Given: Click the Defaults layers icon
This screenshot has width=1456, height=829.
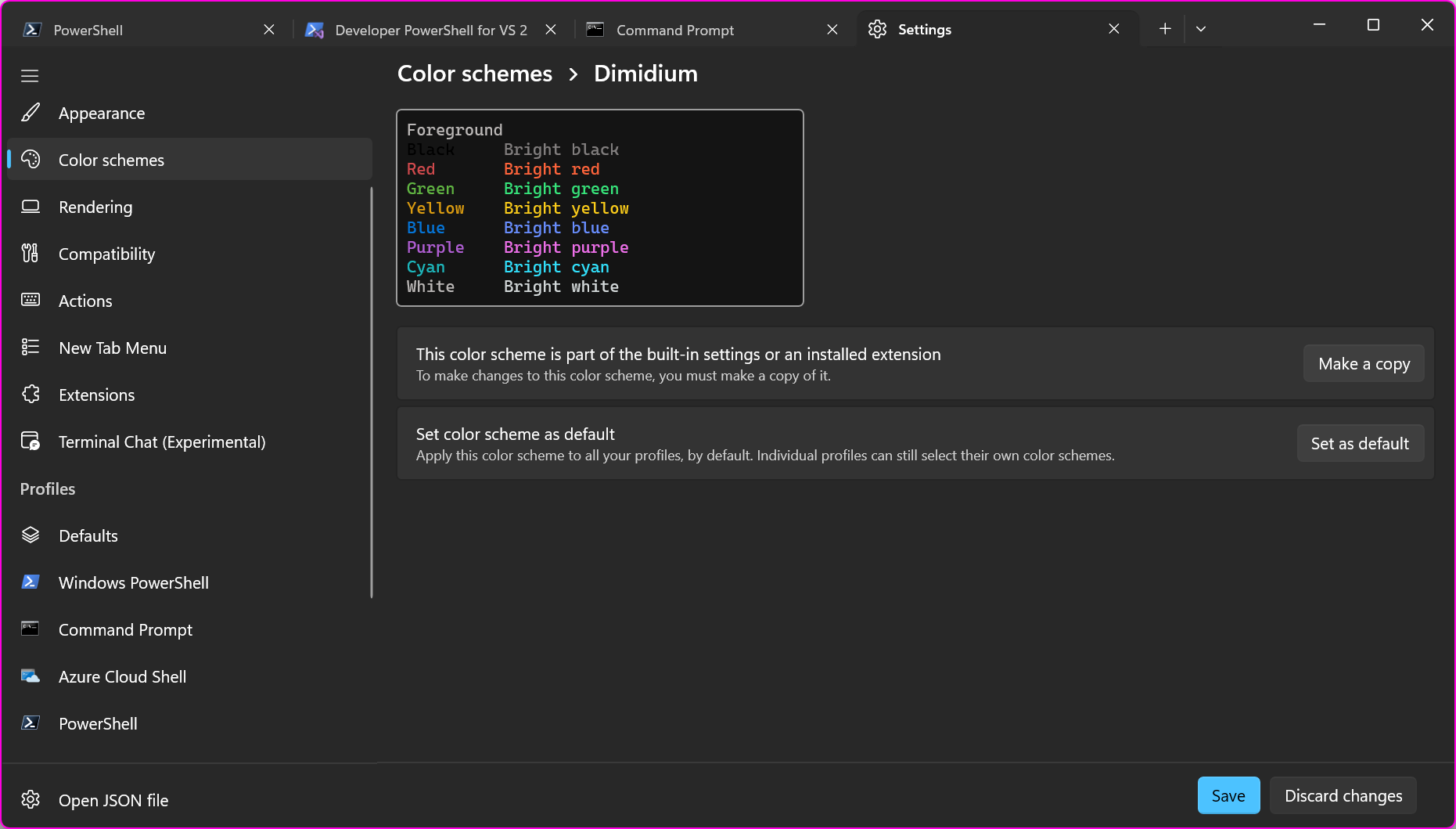Looking at the screenshot, I should pos(31,535).
